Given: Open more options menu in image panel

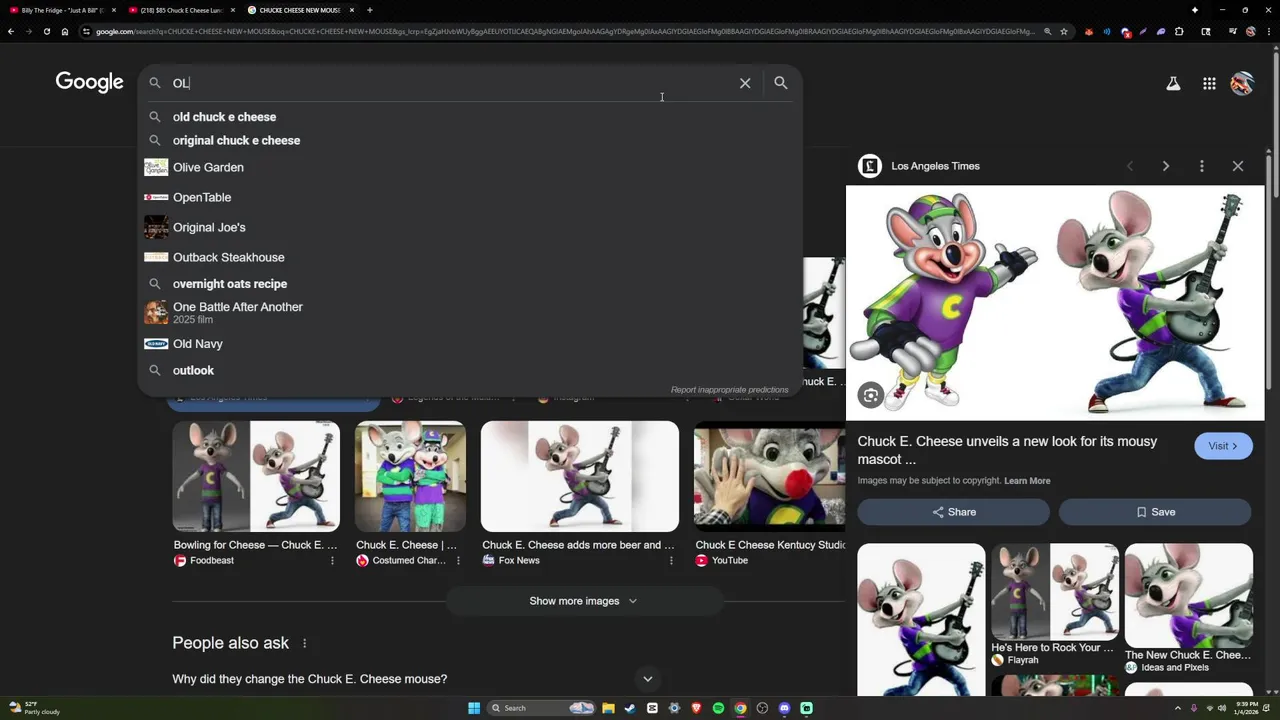Looking at the screenshot, I should 1202,166.
